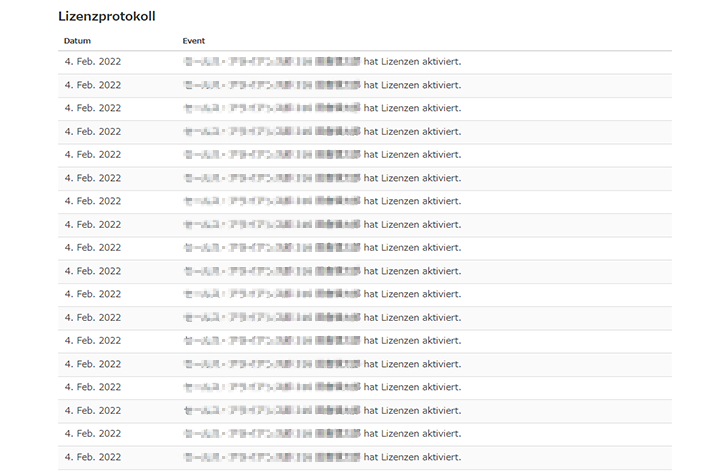Click the blurred user name in the twelfth row
The width and height of the screenshot is (728, 472).
pos(271,318)
